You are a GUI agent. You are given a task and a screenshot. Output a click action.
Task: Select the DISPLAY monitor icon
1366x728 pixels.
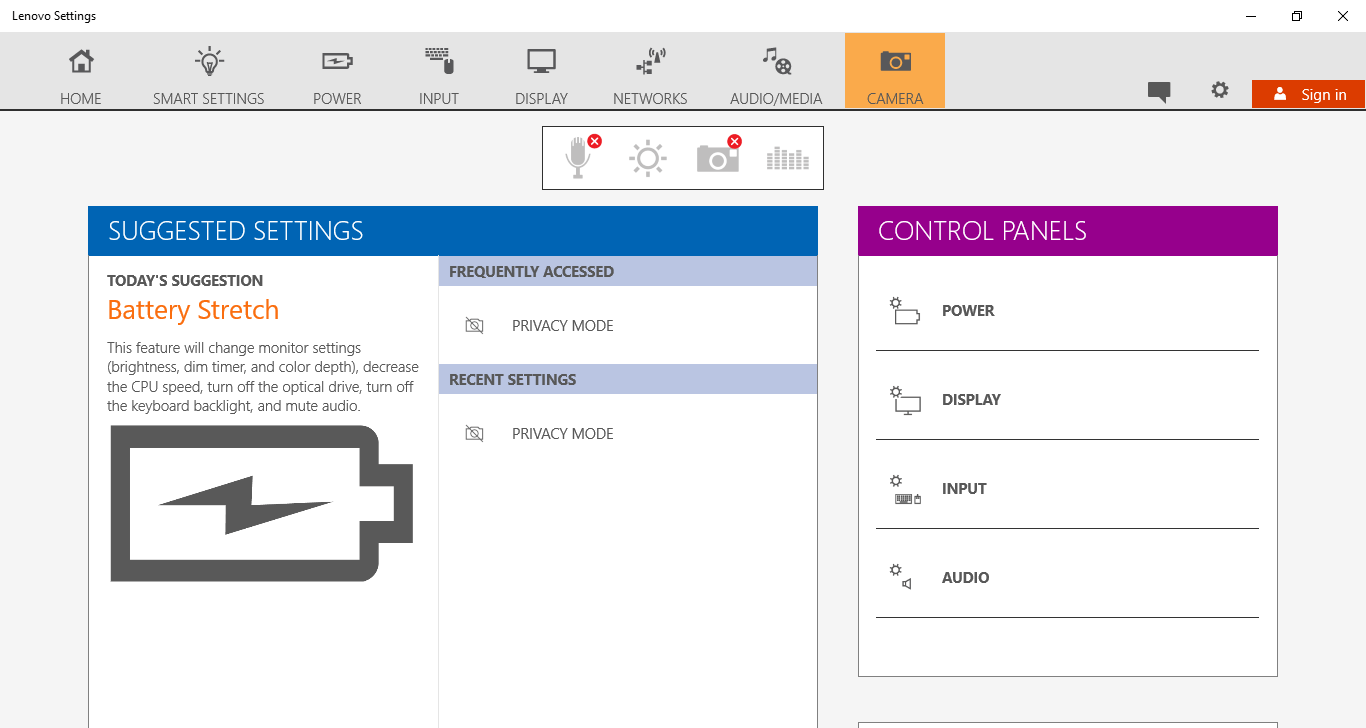point(541,62)
